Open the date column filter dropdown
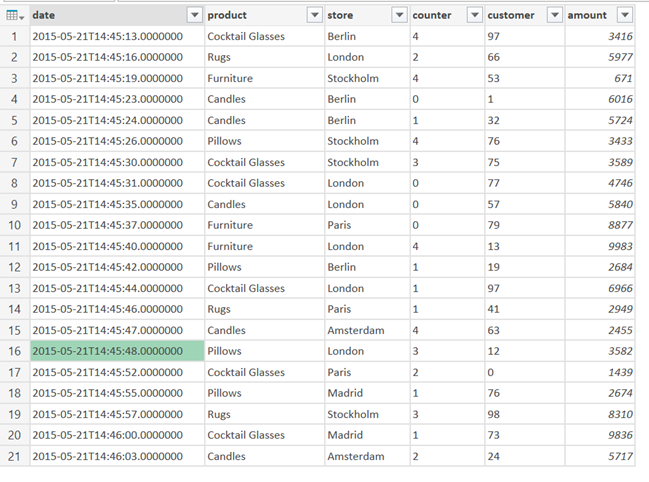 click(x=195, y=15)
